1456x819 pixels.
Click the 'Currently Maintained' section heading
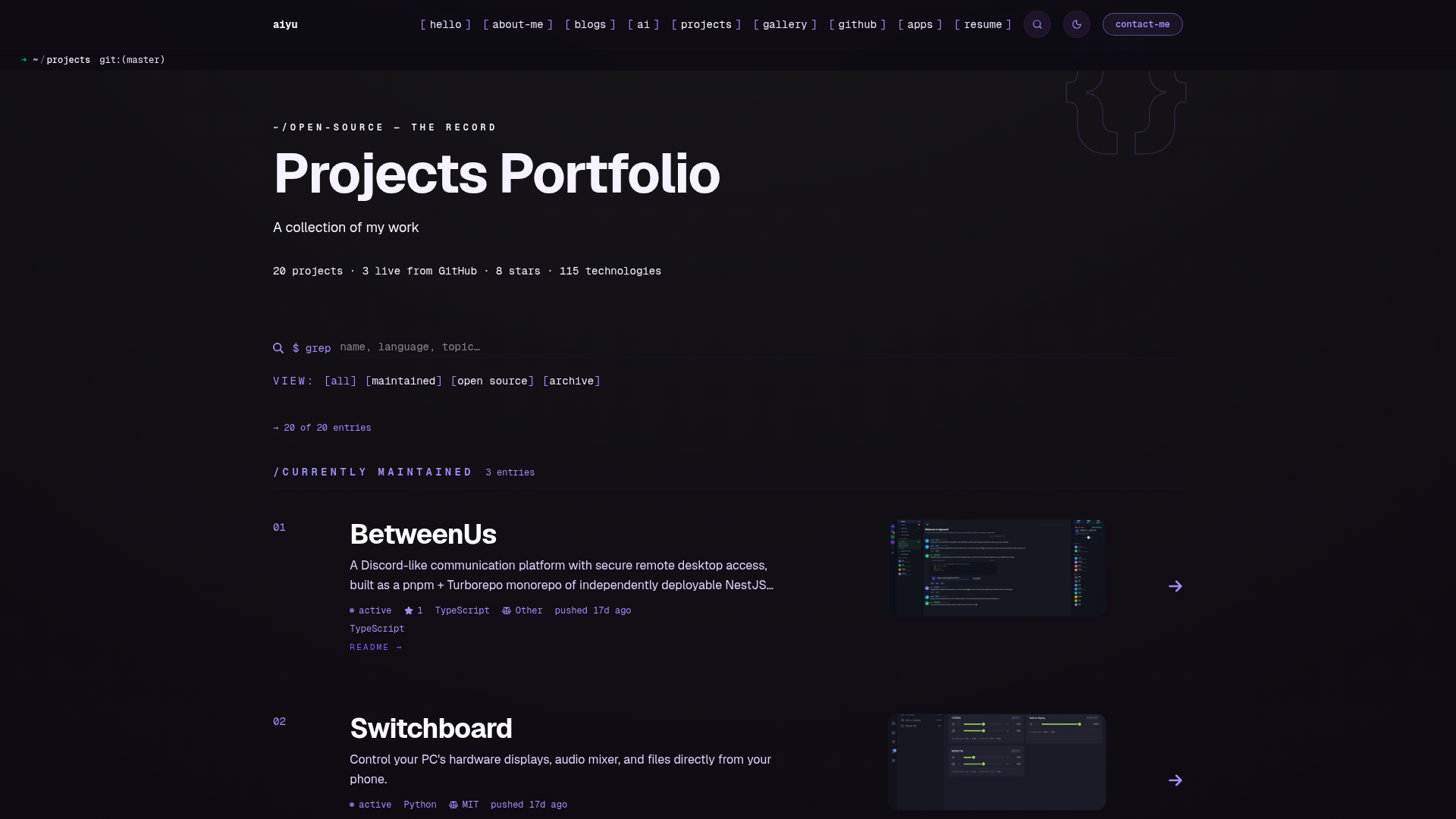coord(373,472)
